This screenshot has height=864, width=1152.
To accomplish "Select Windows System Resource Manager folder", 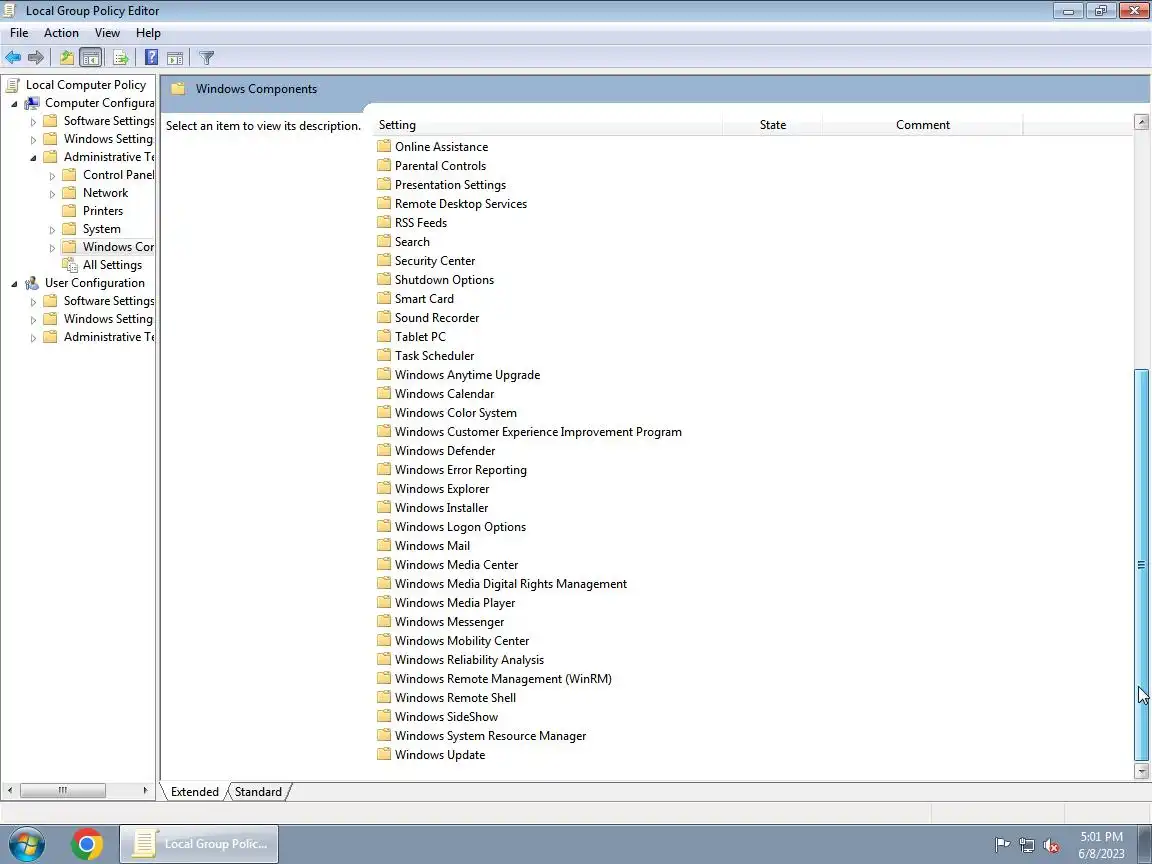I will [490, 735].
